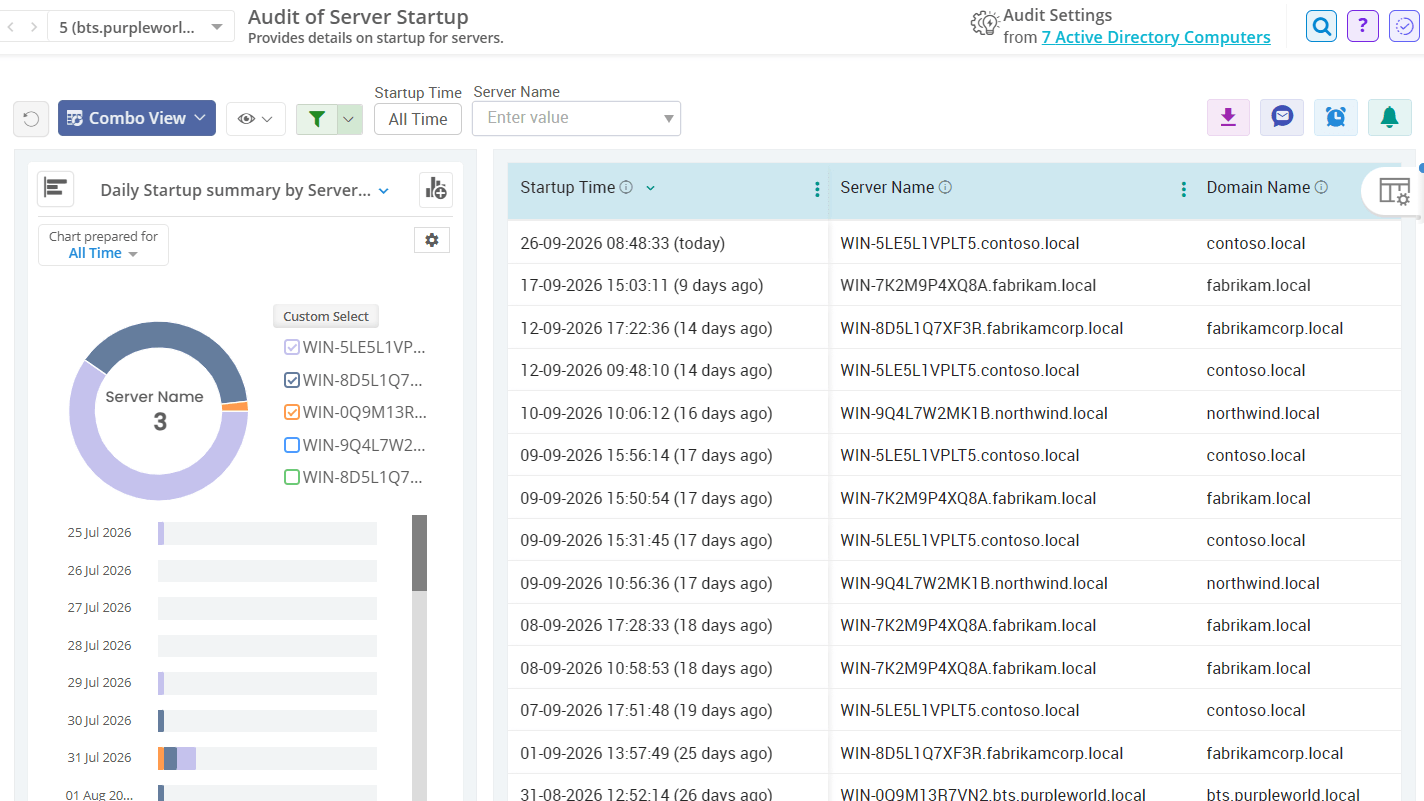The image size is (1424, 801).
Task: Check the WIN-9Q4L7W2 legend checkbox
Action: point(292,445)
